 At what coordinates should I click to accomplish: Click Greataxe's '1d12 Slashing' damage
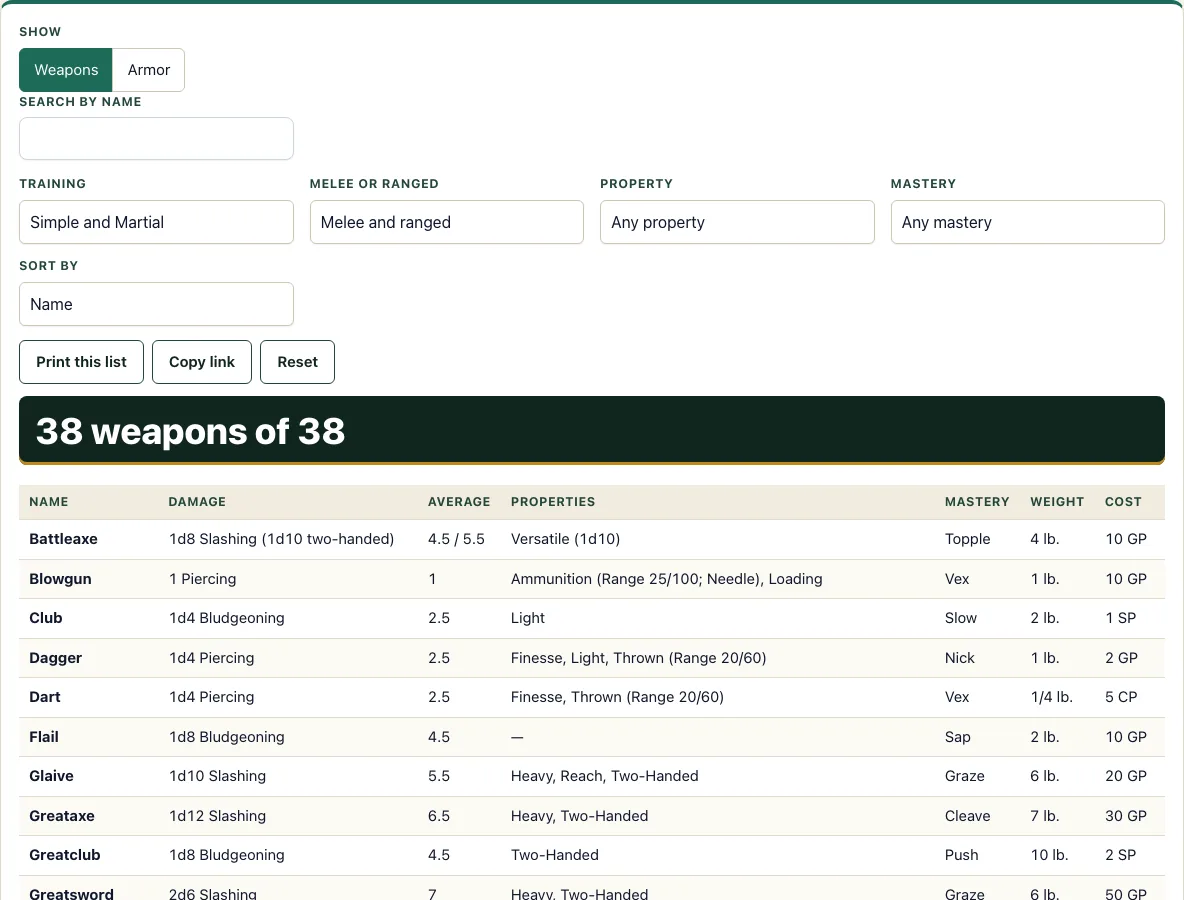tap(217, 816)
